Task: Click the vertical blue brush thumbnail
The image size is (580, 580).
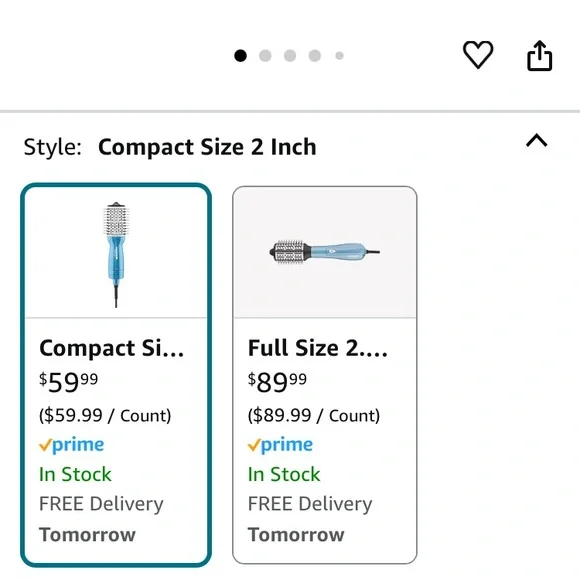Action: (116, 254)
